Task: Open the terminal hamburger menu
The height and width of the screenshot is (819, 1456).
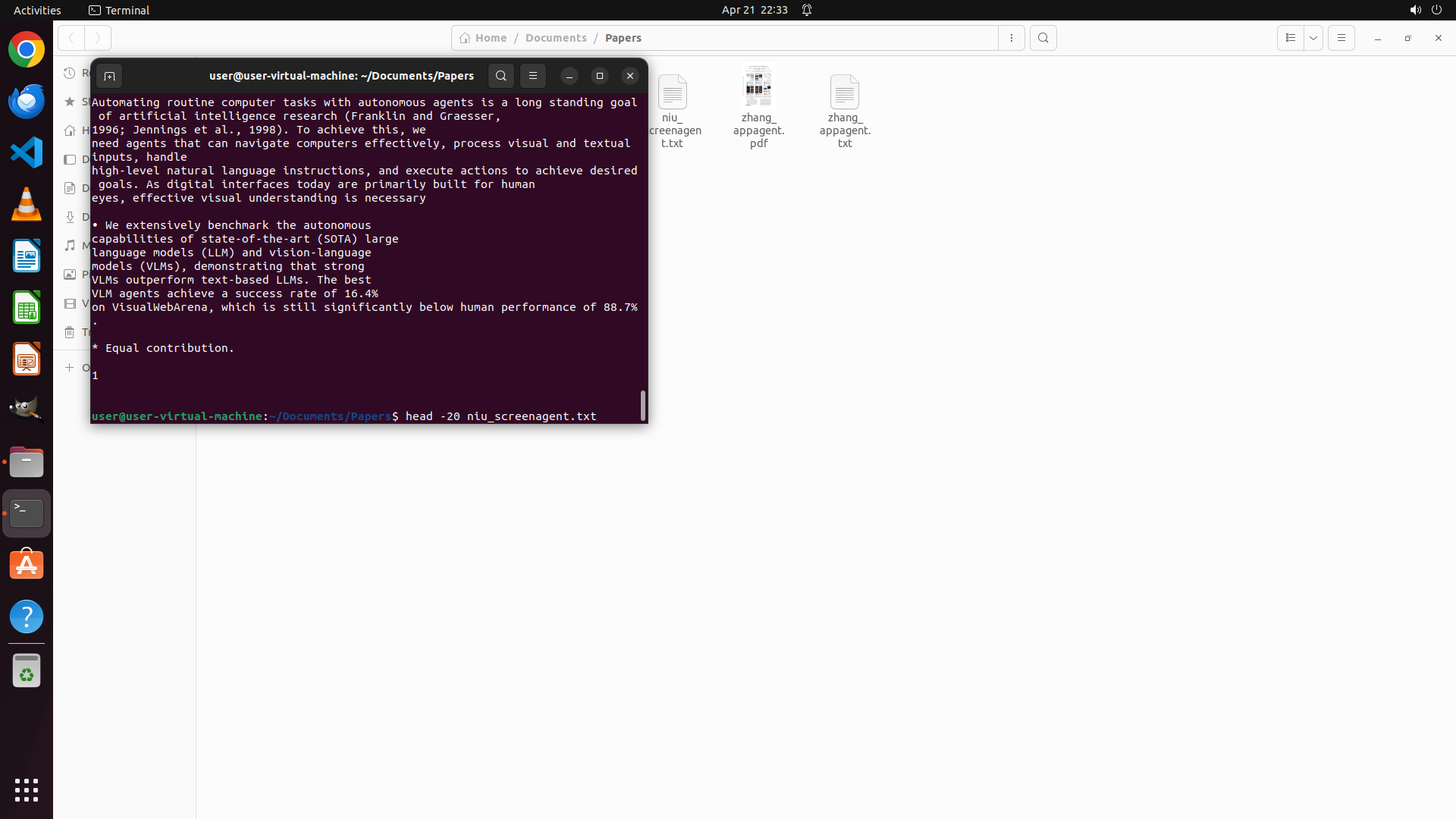Action: [533, 76]
